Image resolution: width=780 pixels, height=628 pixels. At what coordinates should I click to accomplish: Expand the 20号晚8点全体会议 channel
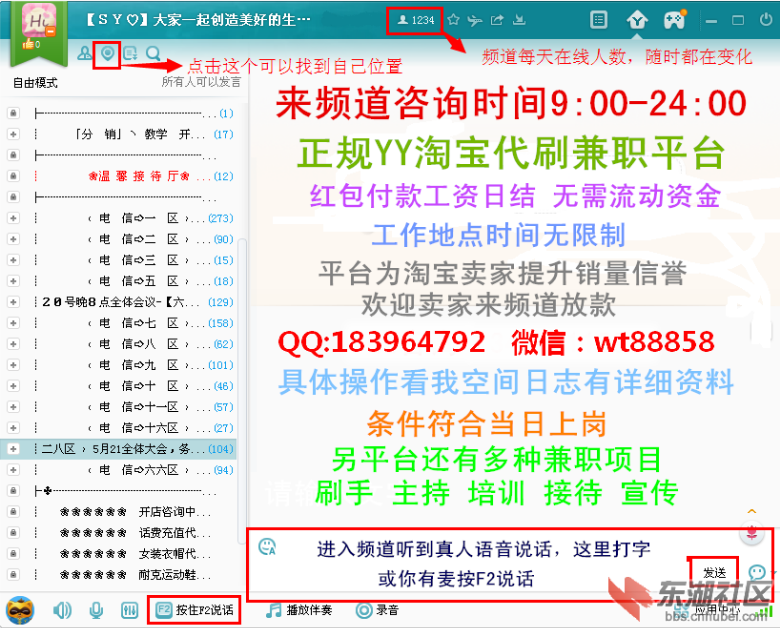[x=13, y=302]
